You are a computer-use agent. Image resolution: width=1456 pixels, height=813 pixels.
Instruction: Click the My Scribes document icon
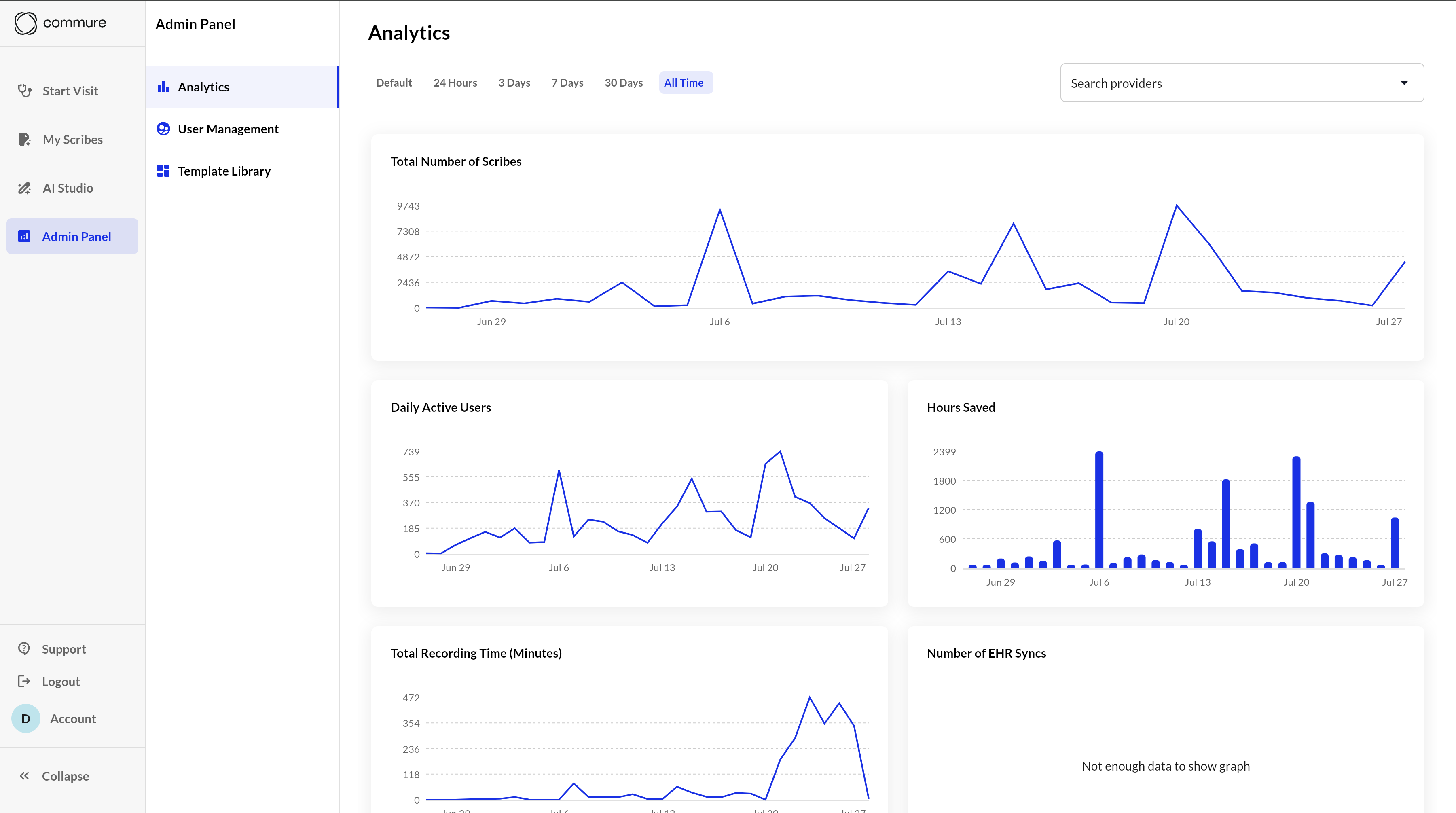(24, 139)
